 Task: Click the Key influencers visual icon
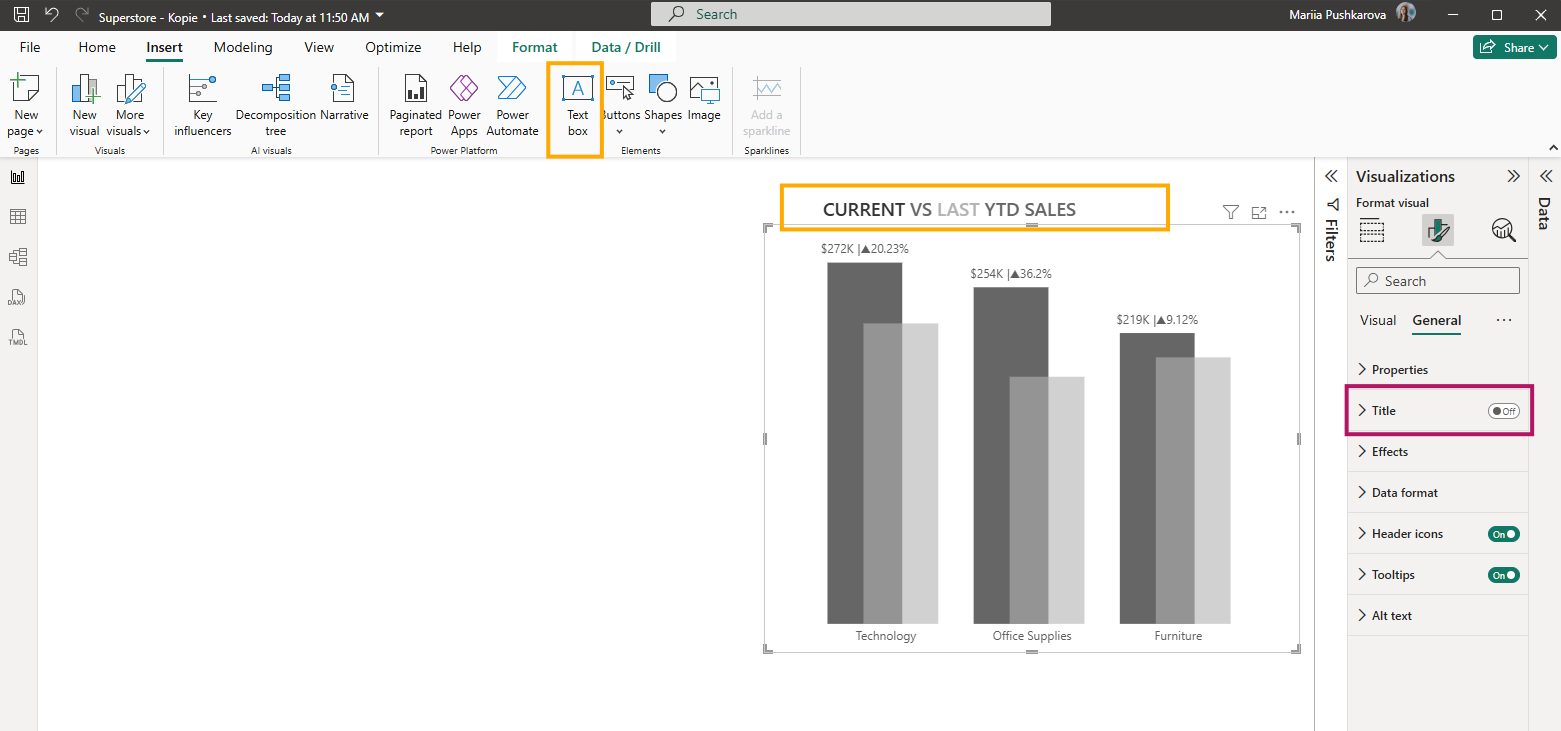pyautogui.click(x=203, y=105)
